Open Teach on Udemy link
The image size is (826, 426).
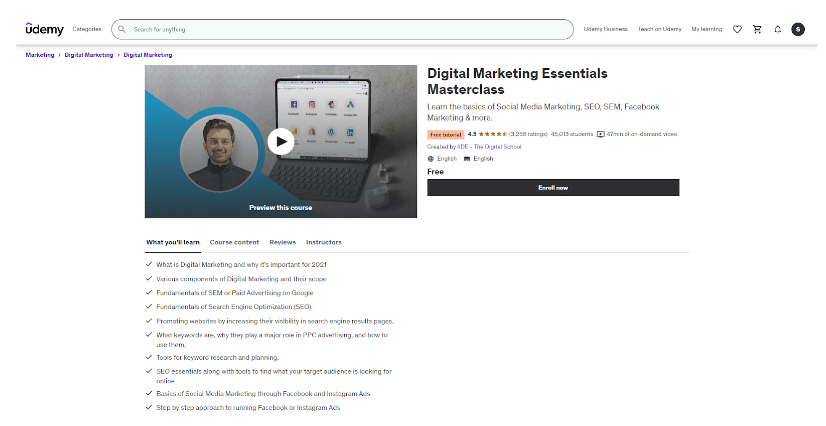[x=660, y=29]
